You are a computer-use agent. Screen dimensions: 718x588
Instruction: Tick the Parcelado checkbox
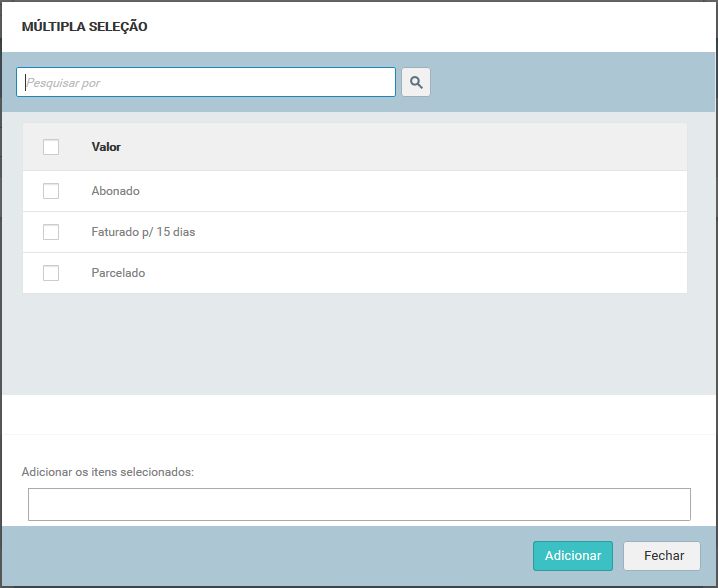coord(51,273)
